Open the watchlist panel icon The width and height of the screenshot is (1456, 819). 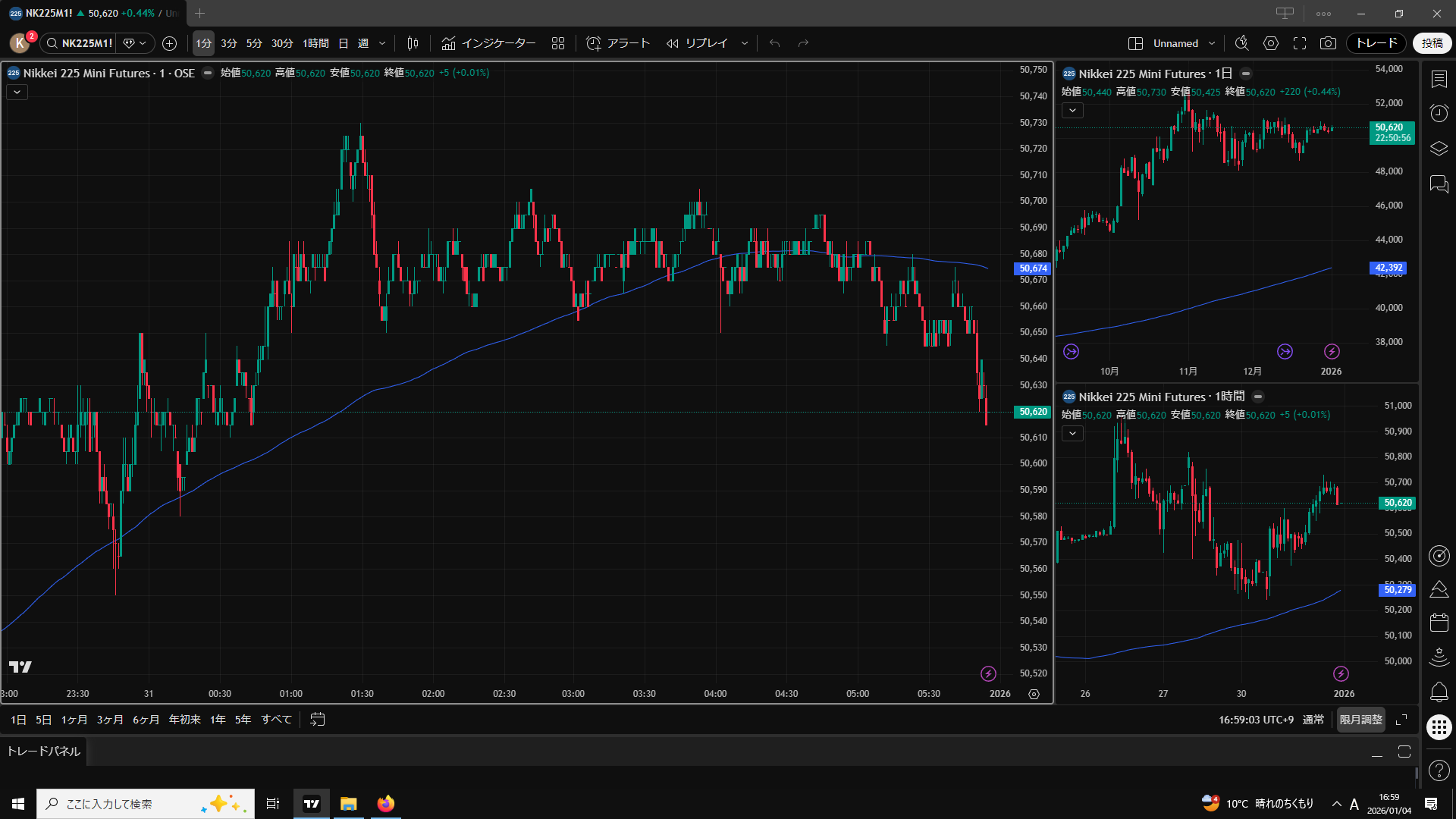pyautogui.click(x=1439, y=79)
